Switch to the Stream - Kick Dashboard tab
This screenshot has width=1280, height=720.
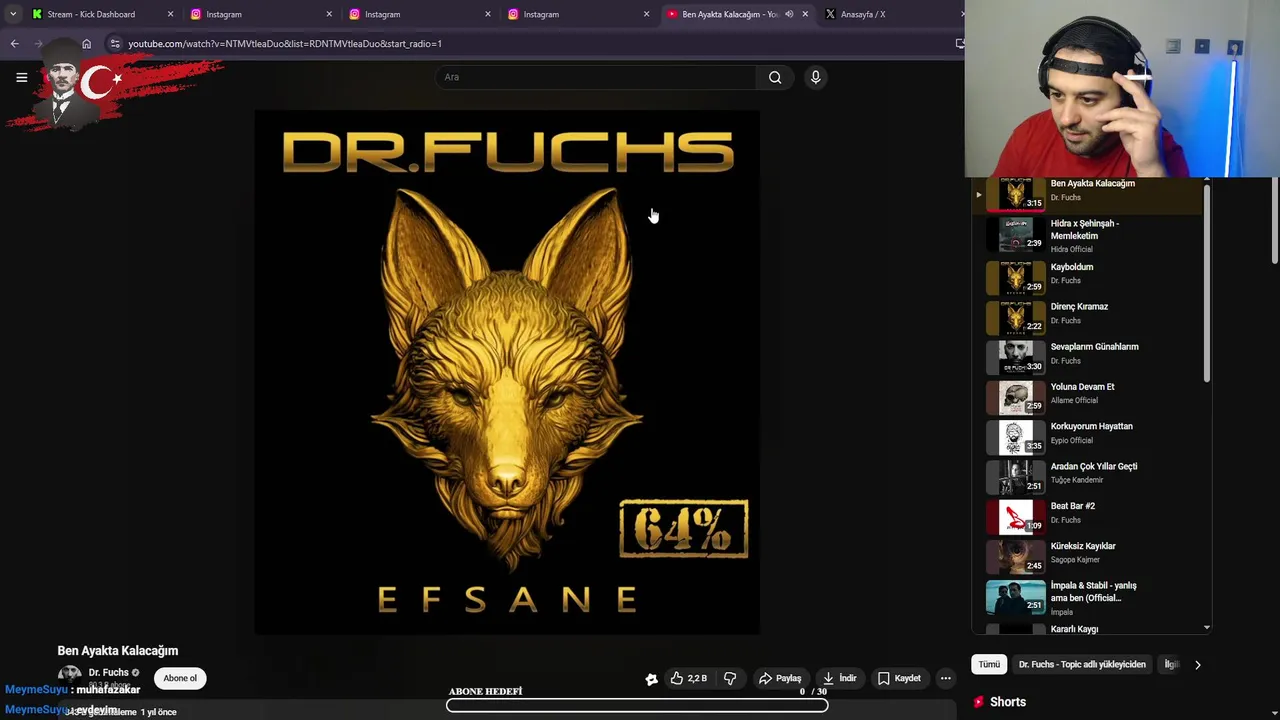pyautogui.click(x=103, y=14)
